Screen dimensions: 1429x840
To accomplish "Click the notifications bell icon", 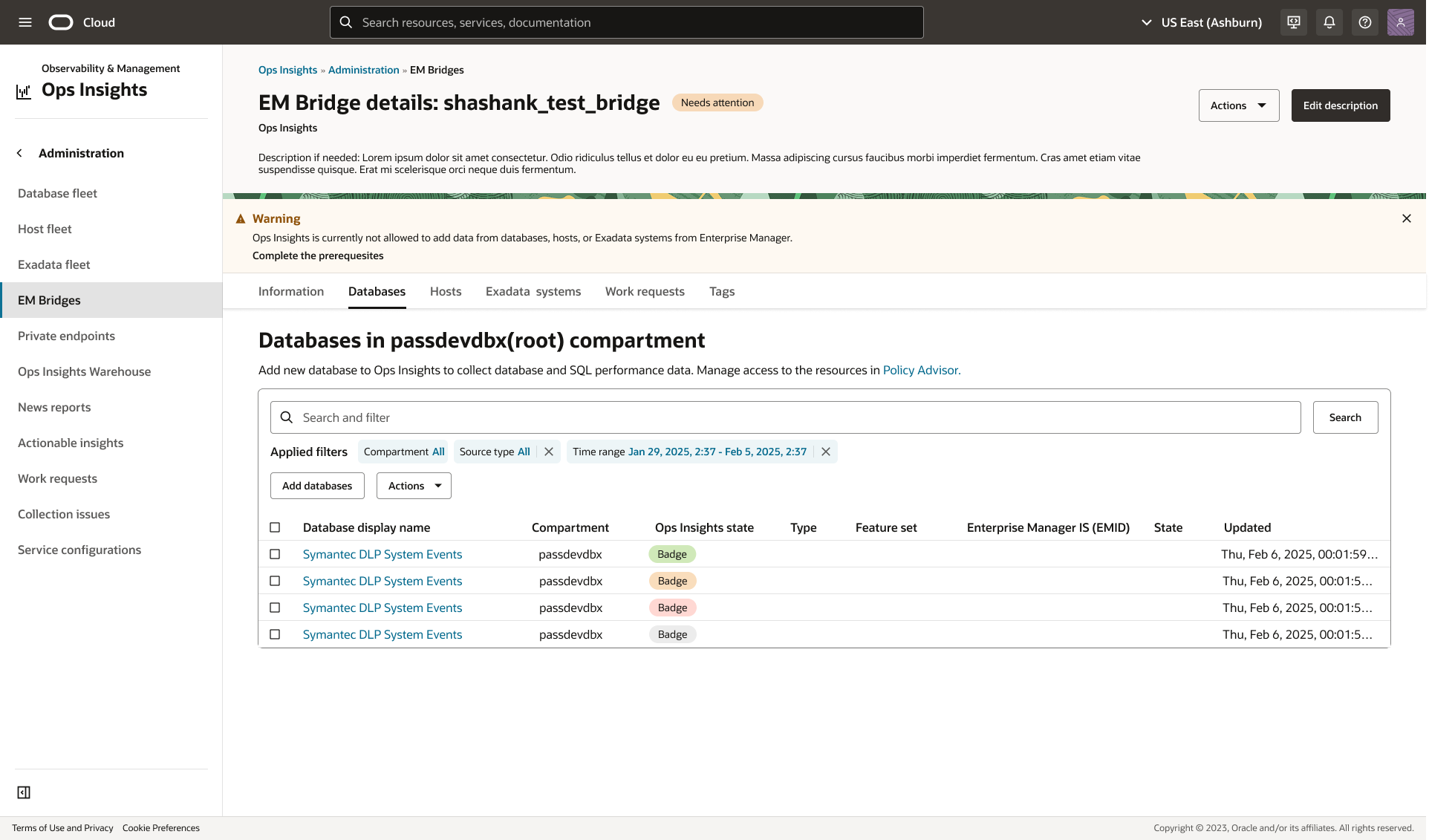I will pyautogui.click(x=1329, y=22).
